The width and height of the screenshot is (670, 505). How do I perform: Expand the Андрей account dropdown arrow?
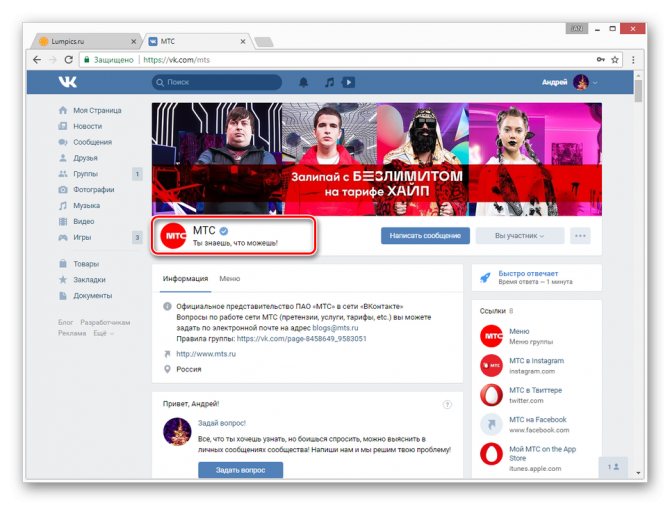595,82
